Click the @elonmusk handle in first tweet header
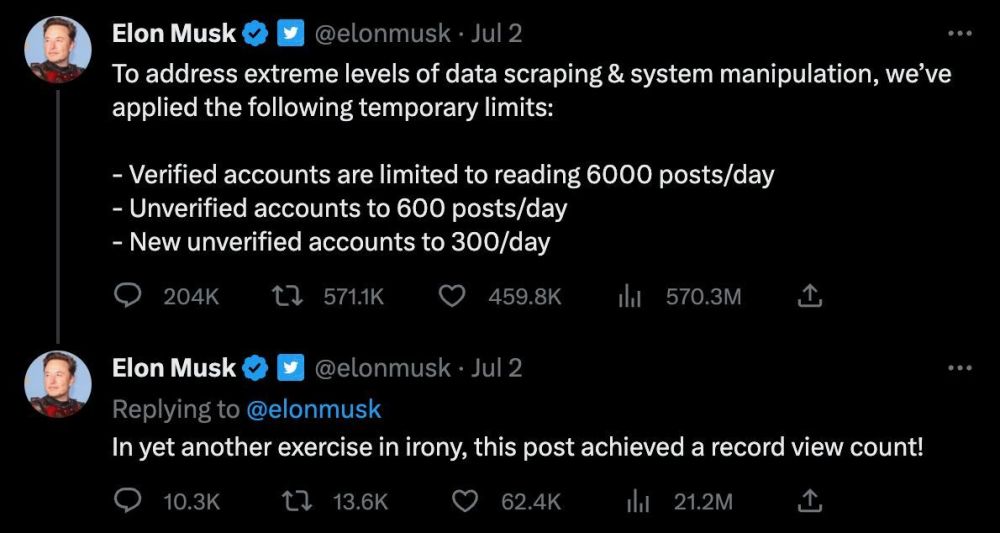 [x=383, y=33]
